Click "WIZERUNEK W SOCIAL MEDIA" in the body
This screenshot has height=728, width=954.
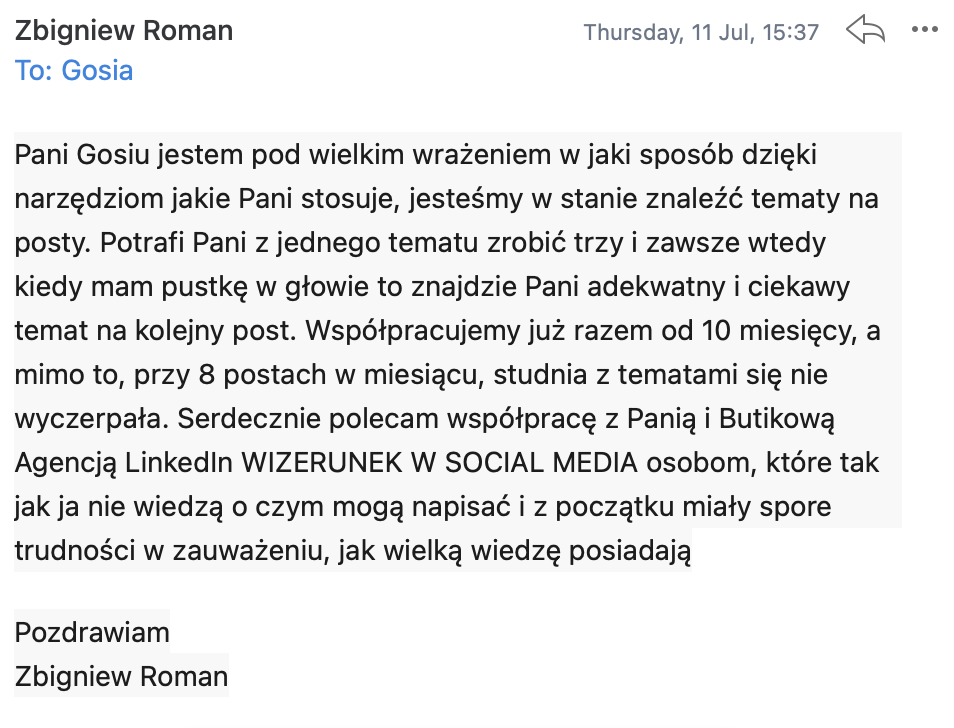tap(435, 464)
